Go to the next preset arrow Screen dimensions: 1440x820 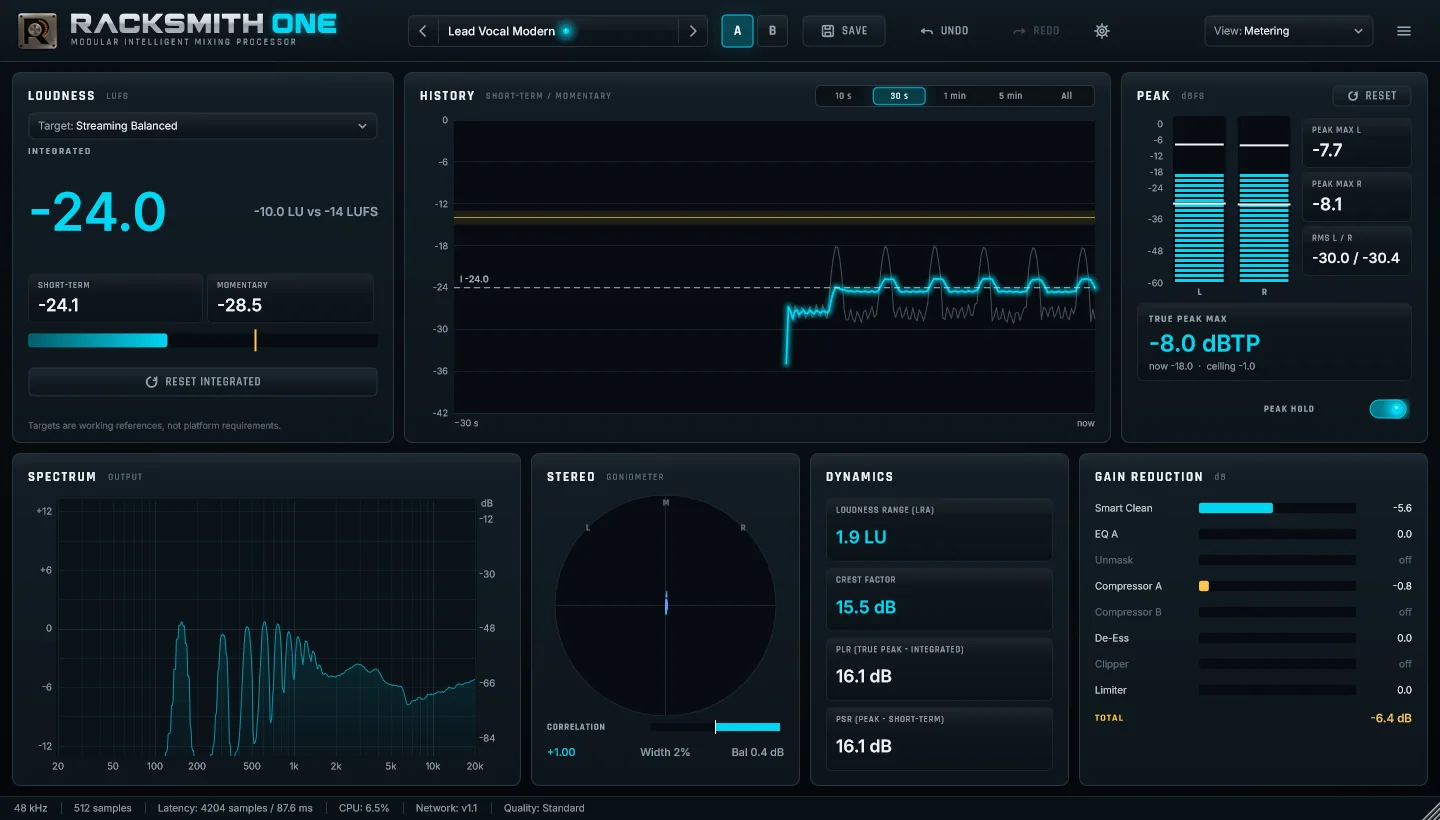(693, 31)
